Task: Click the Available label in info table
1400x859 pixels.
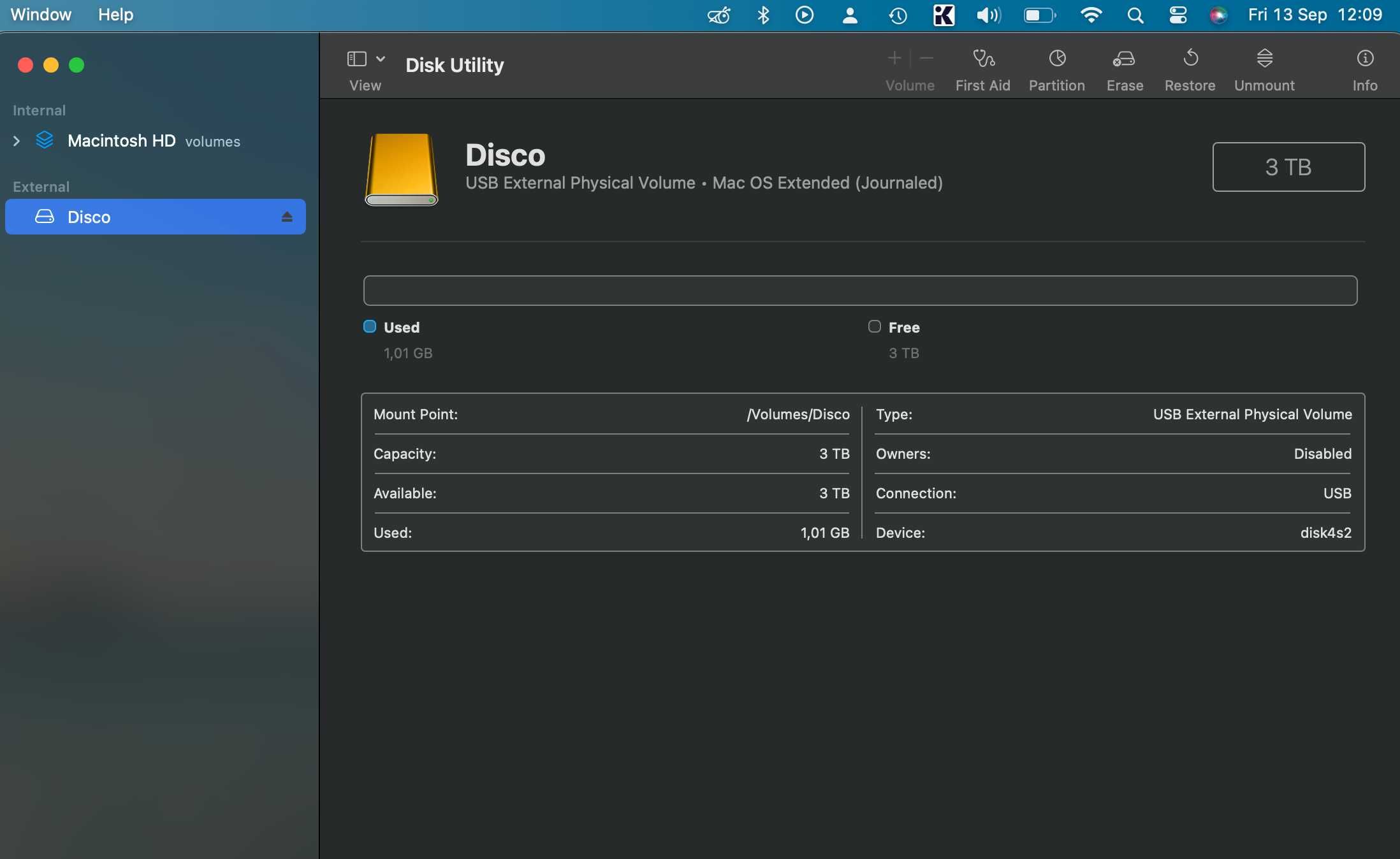Action: click(405, 493)
